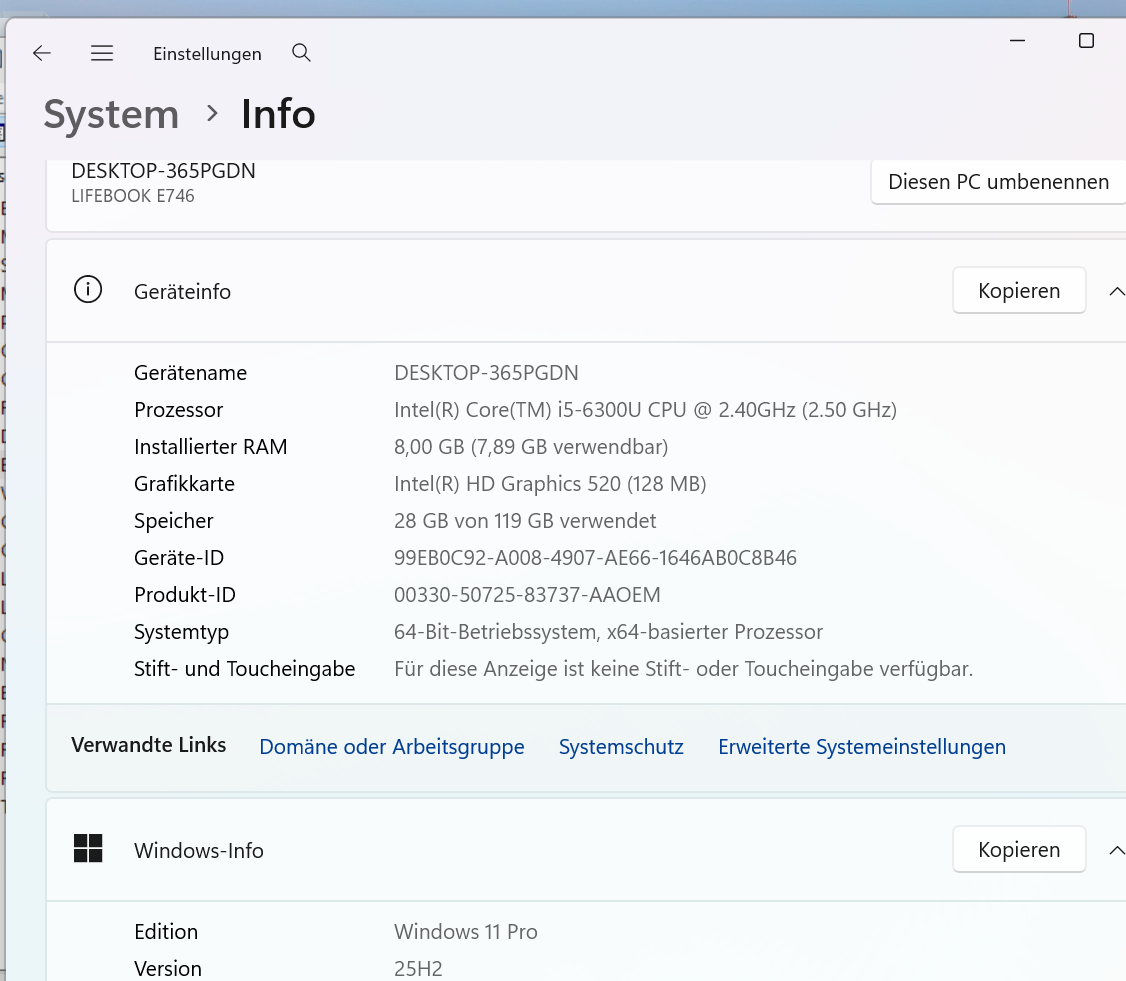This screenshot has width=1126, height=981.
Task: Select the Produkt-ID label
Action: (185, 595)
